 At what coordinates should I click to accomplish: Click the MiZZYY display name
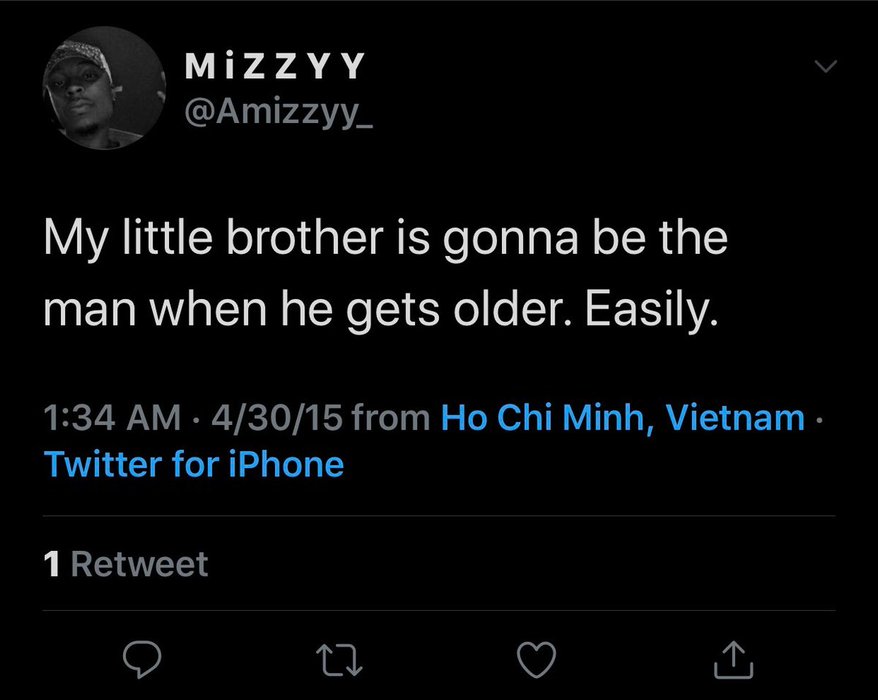click(x=275, y=66)
